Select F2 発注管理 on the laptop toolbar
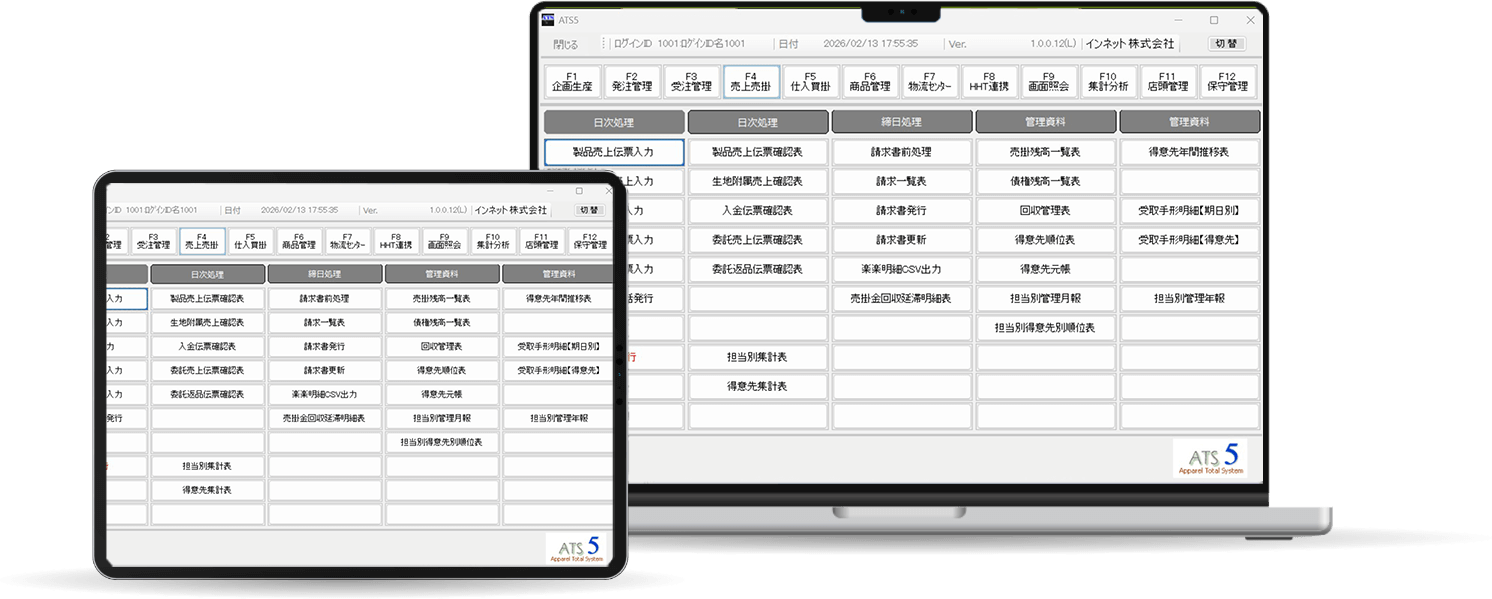The width and height of the screenshot is (1492, 599). click(x=631, y=82)
